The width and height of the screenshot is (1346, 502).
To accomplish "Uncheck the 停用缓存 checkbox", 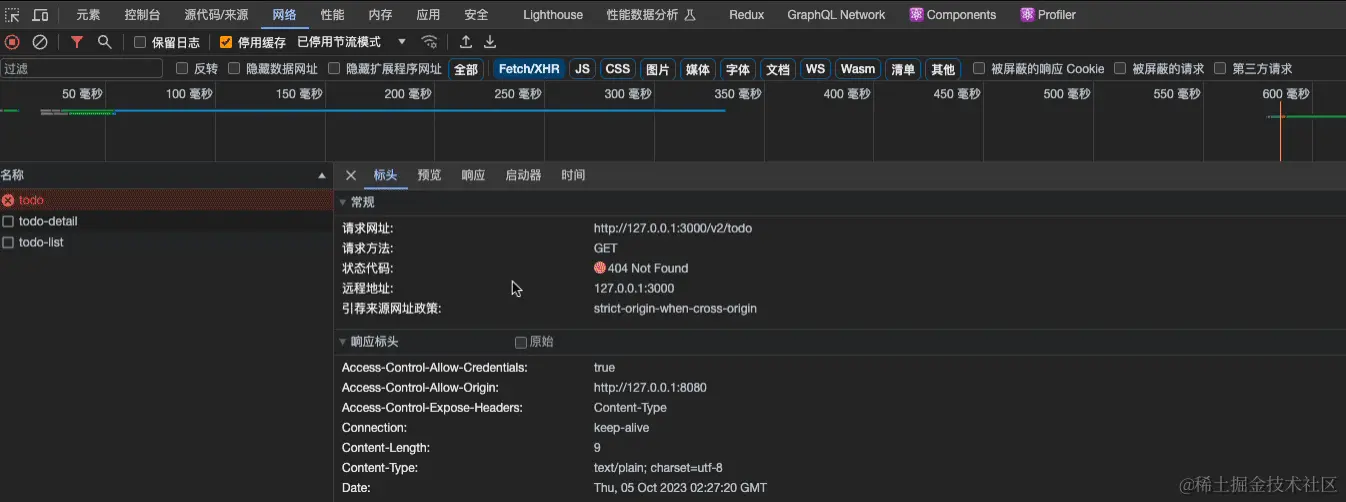I will tap(226, 42).
